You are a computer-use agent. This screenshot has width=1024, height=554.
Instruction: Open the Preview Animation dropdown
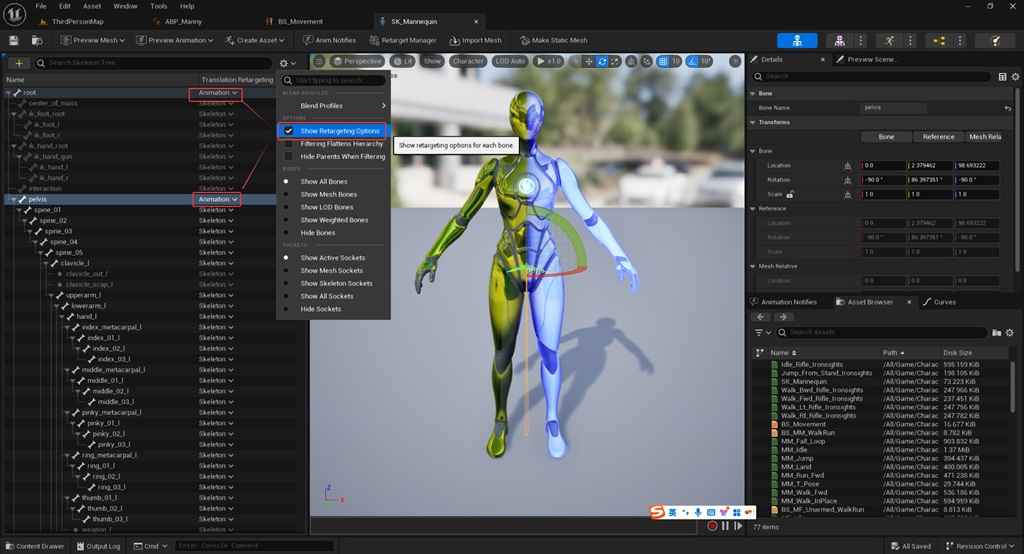(x=174, y=41)
